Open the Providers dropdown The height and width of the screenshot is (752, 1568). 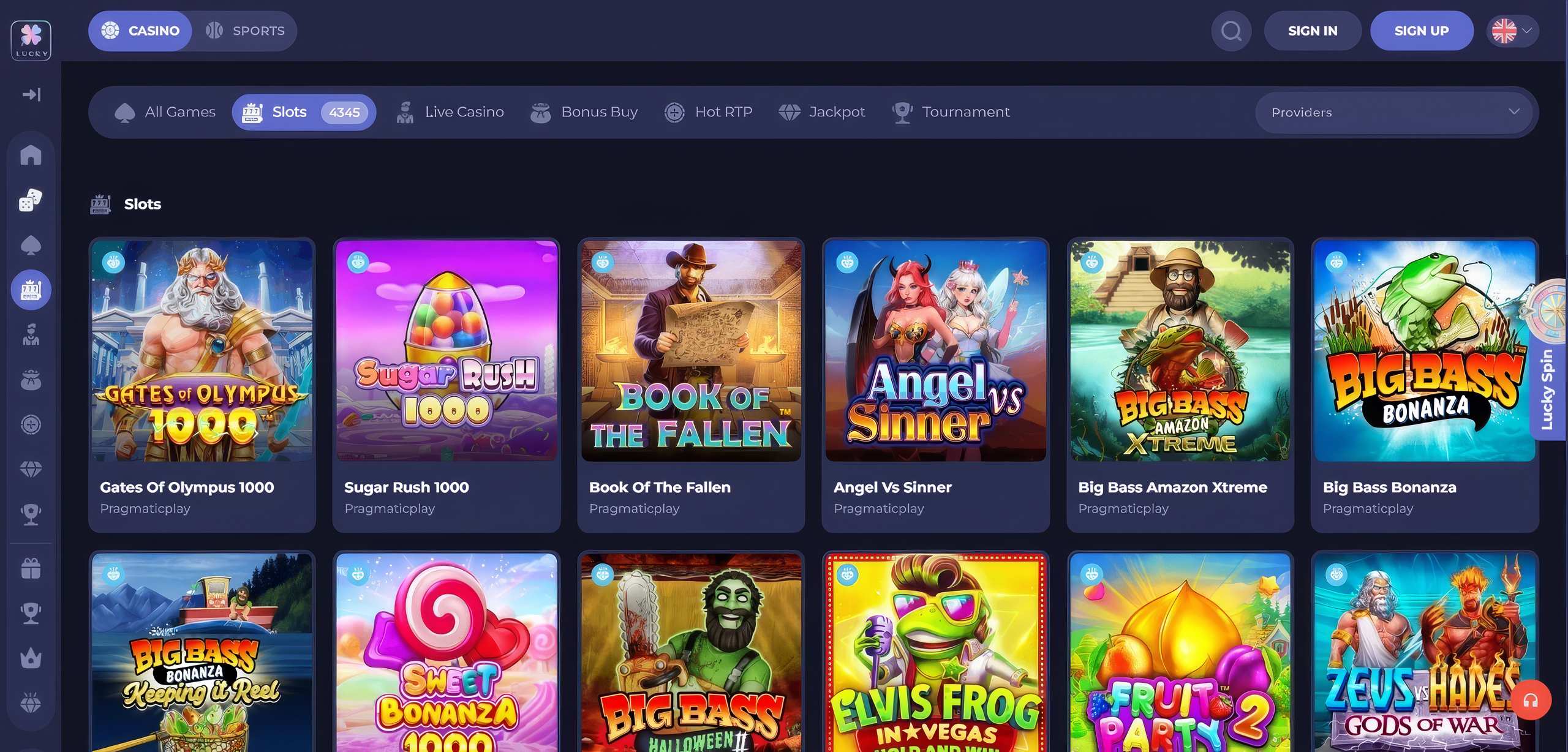(x=1394, y=112)
